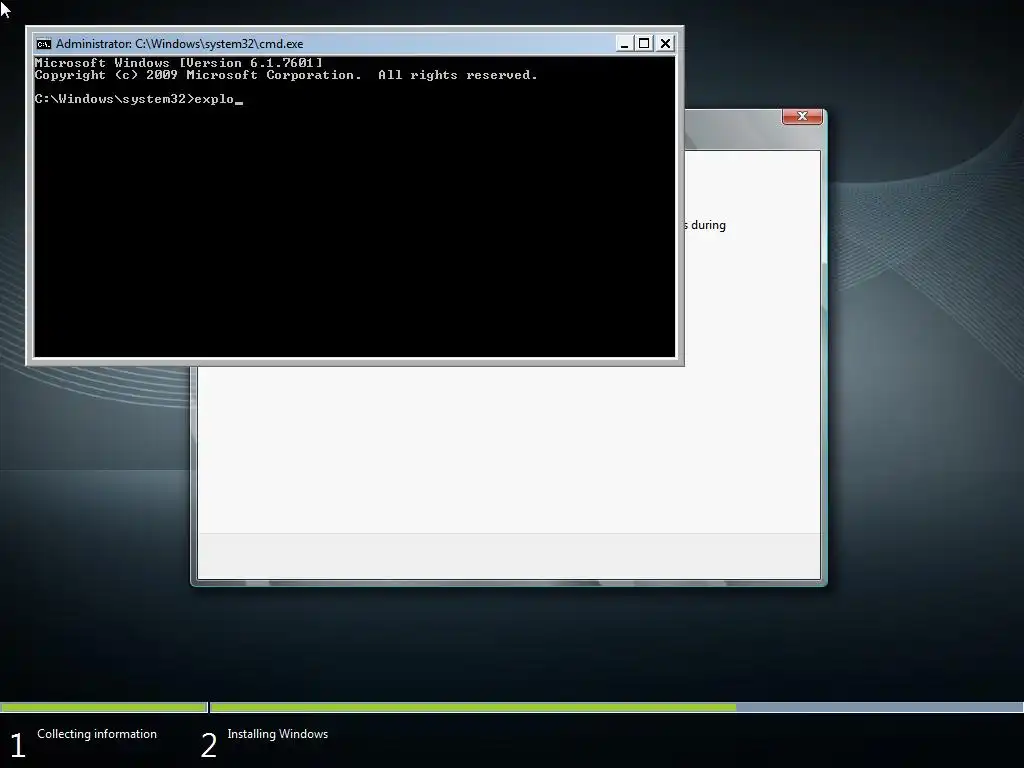Image resolution: width=1024 pixels, height=768 pixels.
Task: Click 'Microsoft Windows [Version 6.1.7601]' line
Action: pyautogui.click(x=178, y=63)
